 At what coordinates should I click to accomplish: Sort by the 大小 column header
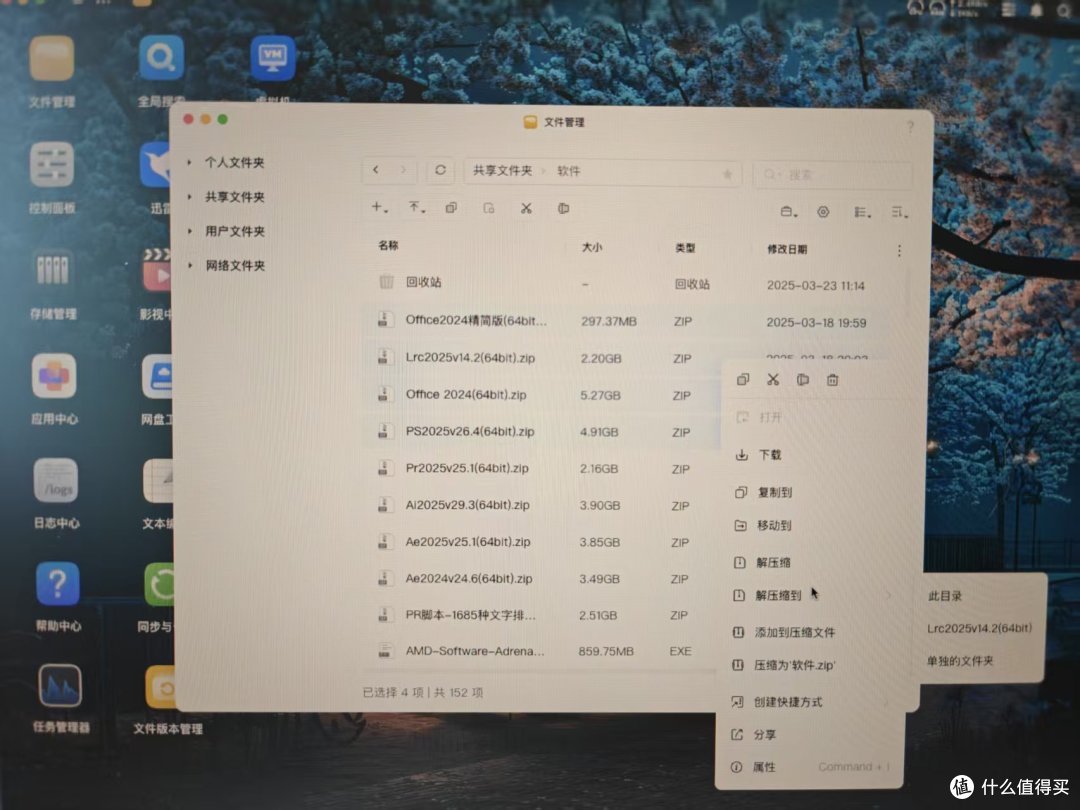592,247
